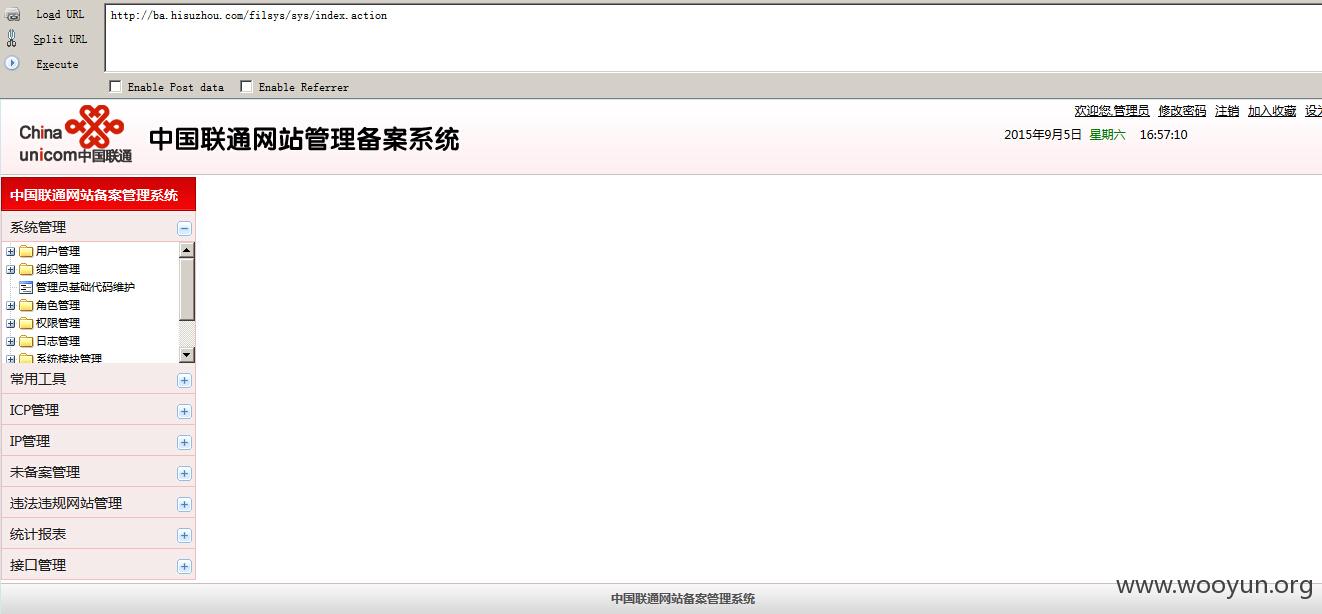Select the 日志管理 tree item
Image resolution: width=1322 pixels, height=614 pixels.
pyautogui.click(x=58, y=341)
